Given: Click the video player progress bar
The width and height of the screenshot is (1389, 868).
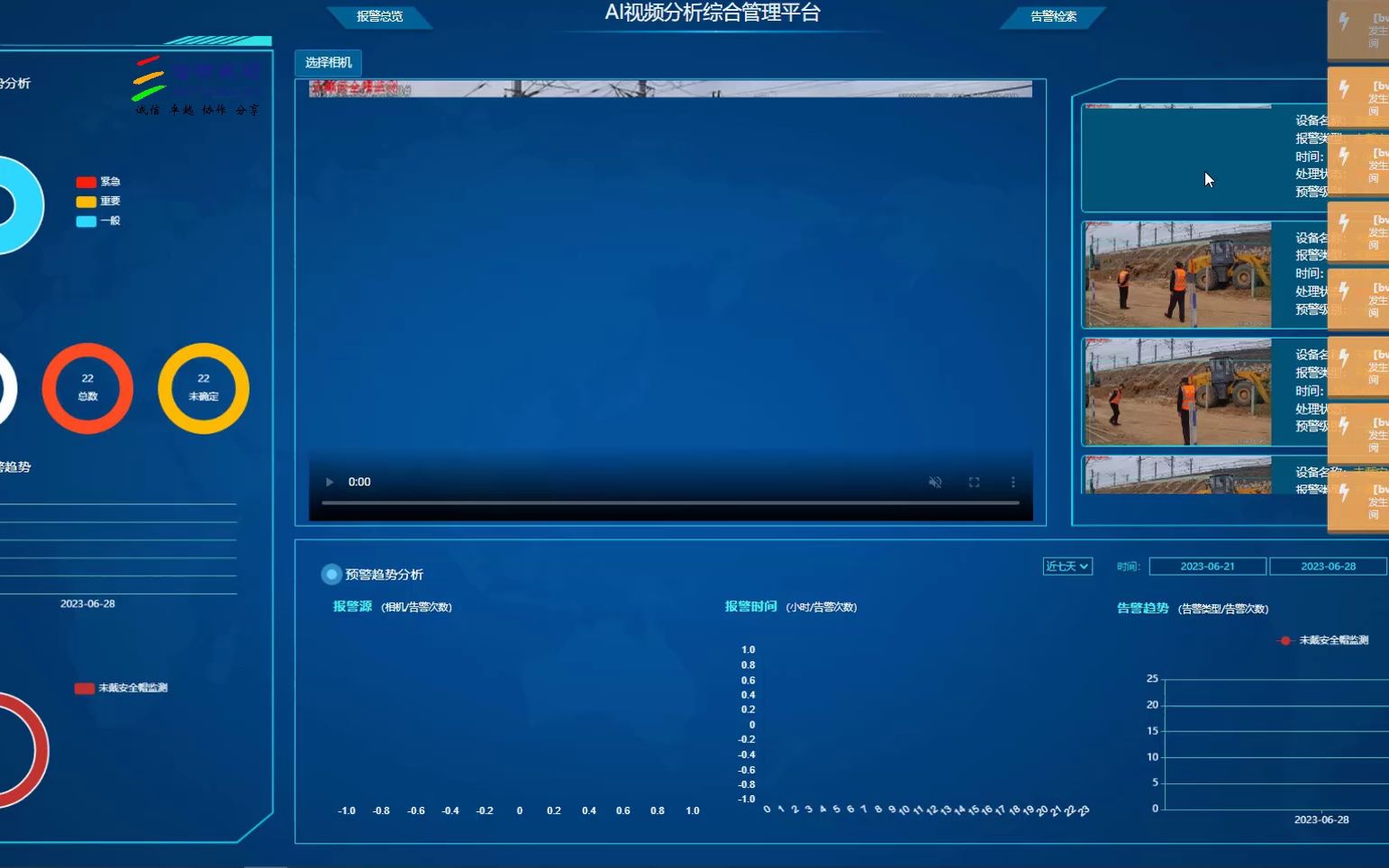Looking at the screenshot, I should tap(670, 502).
